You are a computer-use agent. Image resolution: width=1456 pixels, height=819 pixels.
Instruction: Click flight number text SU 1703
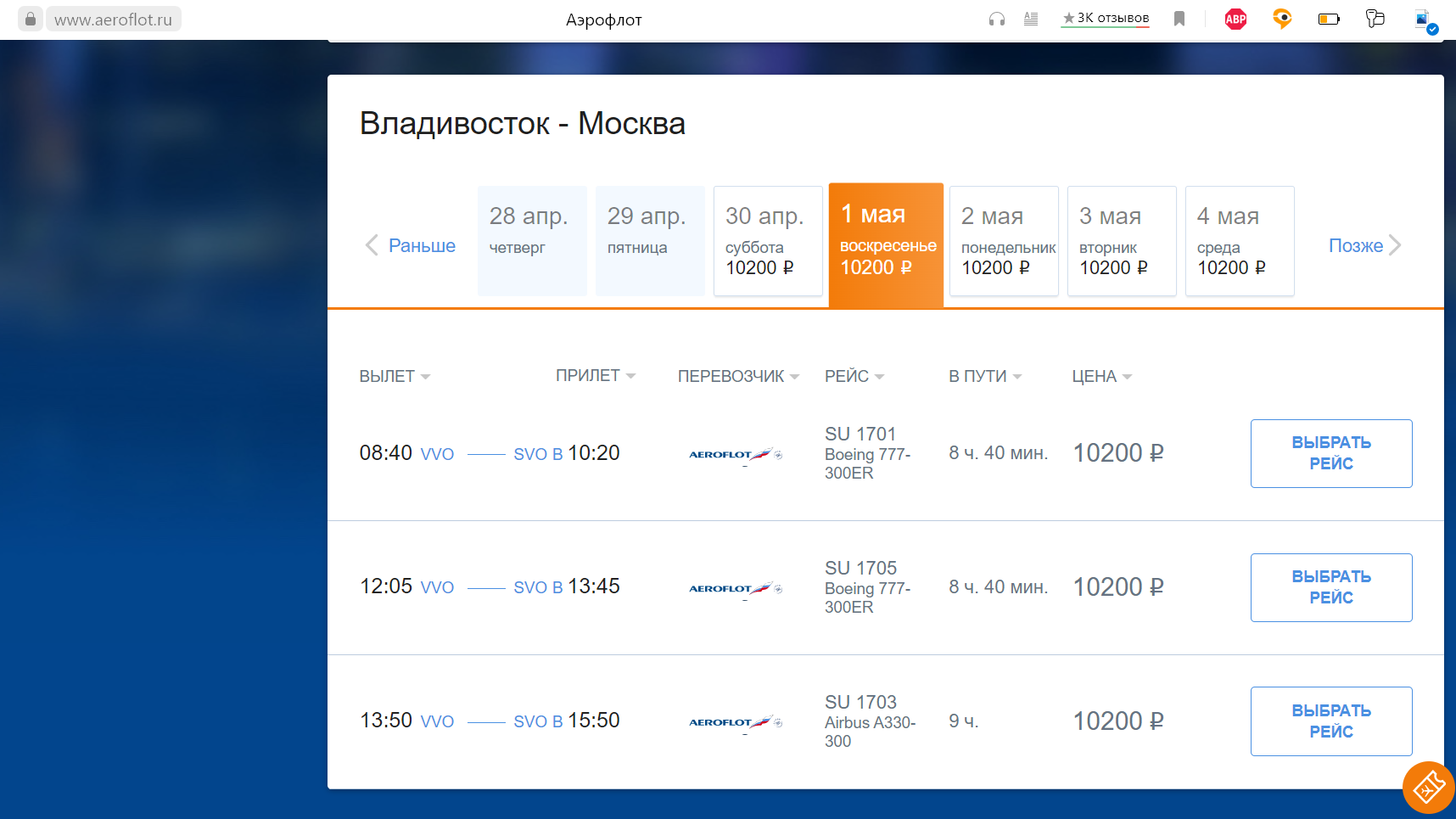tap(860, 702)
